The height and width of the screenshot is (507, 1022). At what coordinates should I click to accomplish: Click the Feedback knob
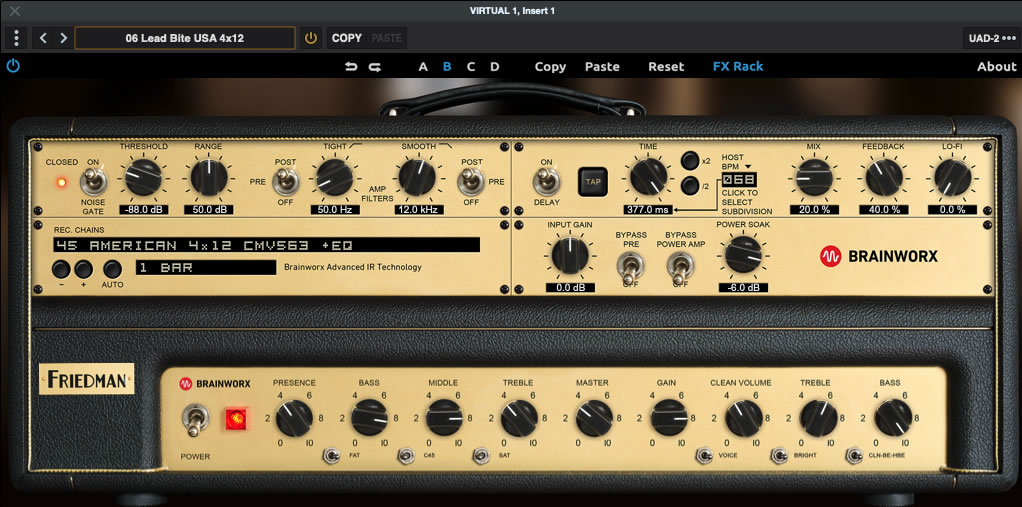pos(884,177)
